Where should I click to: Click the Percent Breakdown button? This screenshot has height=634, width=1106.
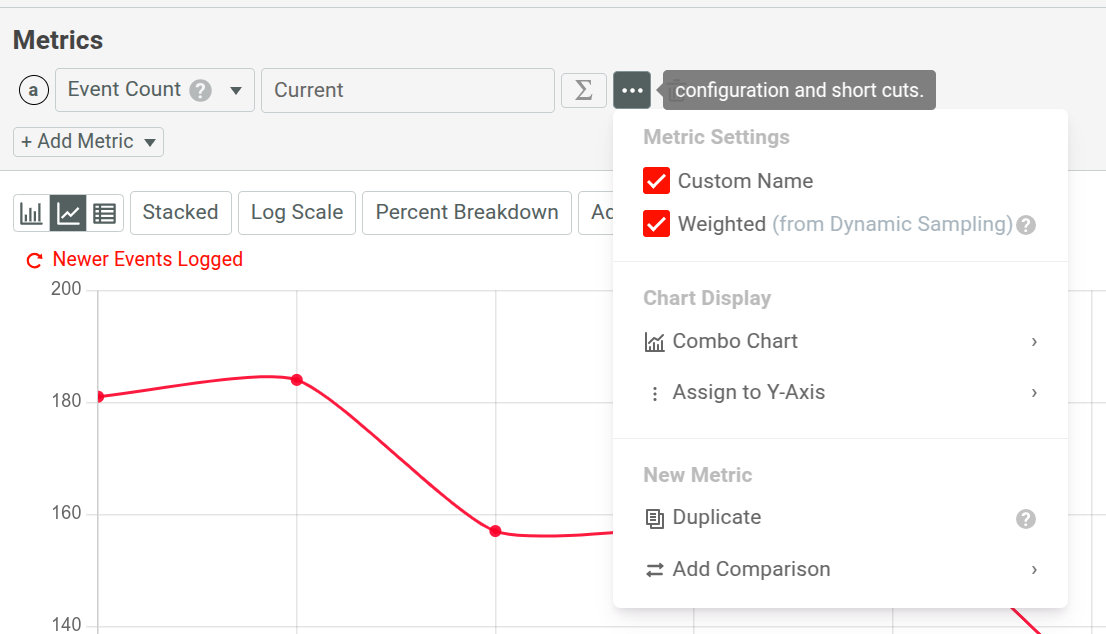tap(466, 212)
